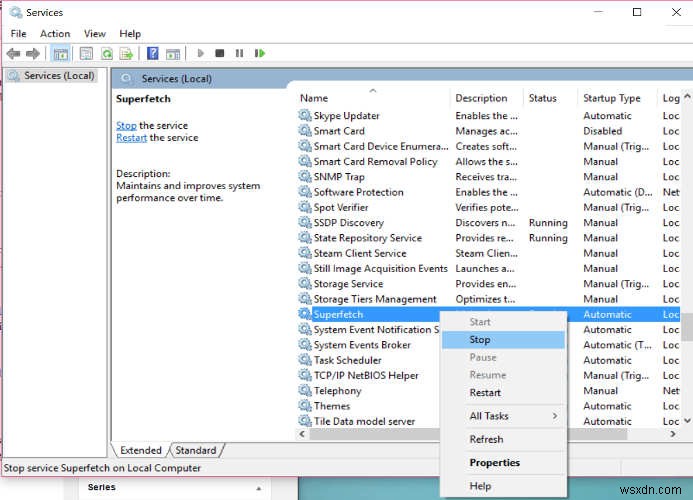Click the Back arrow toolbar icon
Screen dimensions: 693x500
pyautogui.click(x=13, y=54)
